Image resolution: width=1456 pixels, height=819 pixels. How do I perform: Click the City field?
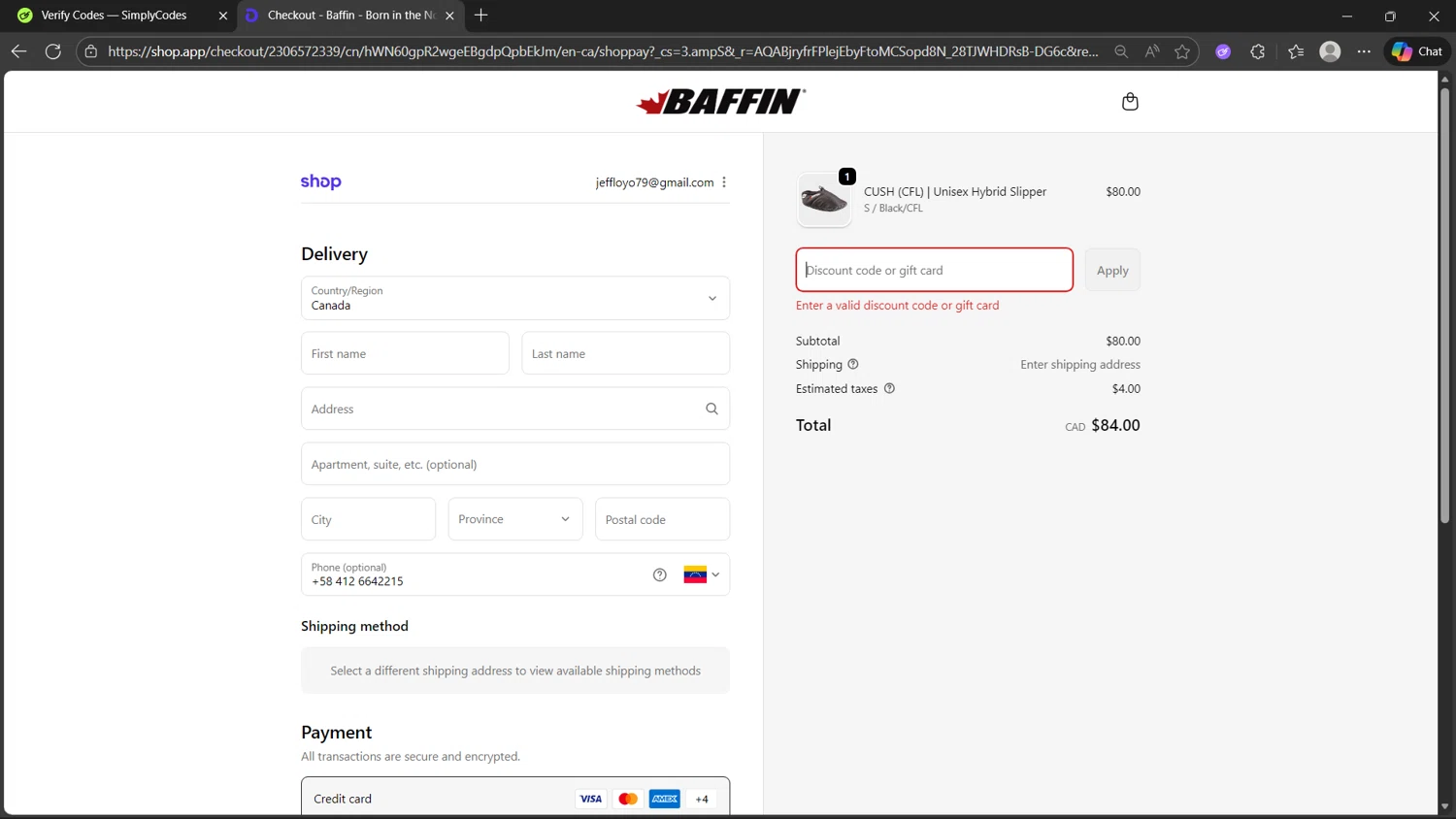(368, 519)
